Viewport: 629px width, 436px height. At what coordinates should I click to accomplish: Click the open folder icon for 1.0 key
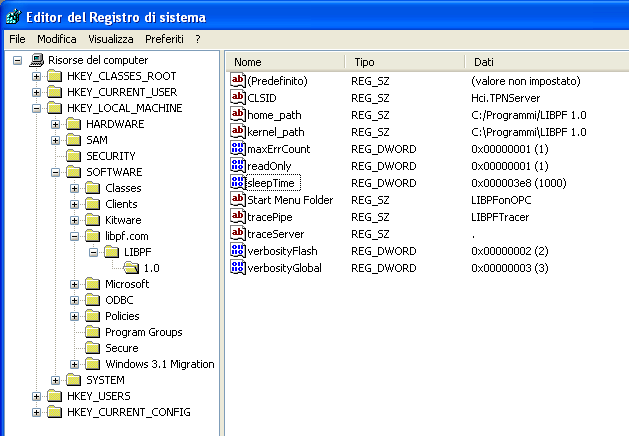pyautogui.click(x=131, y=268)
